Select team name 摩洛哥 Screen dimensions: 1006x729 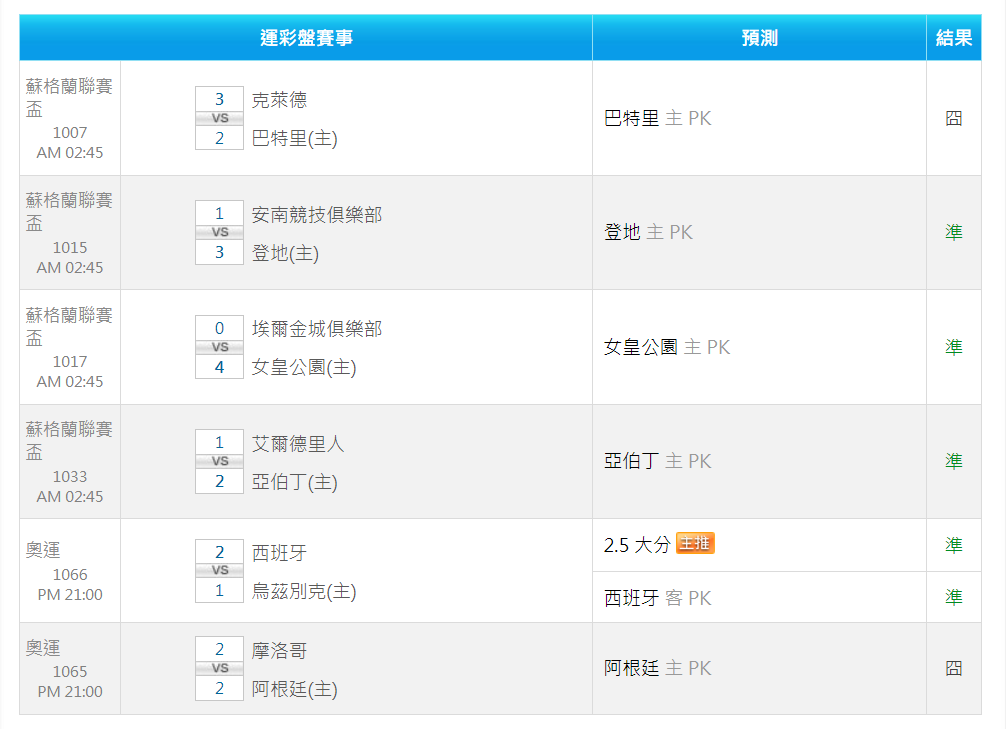pos(279,651)
